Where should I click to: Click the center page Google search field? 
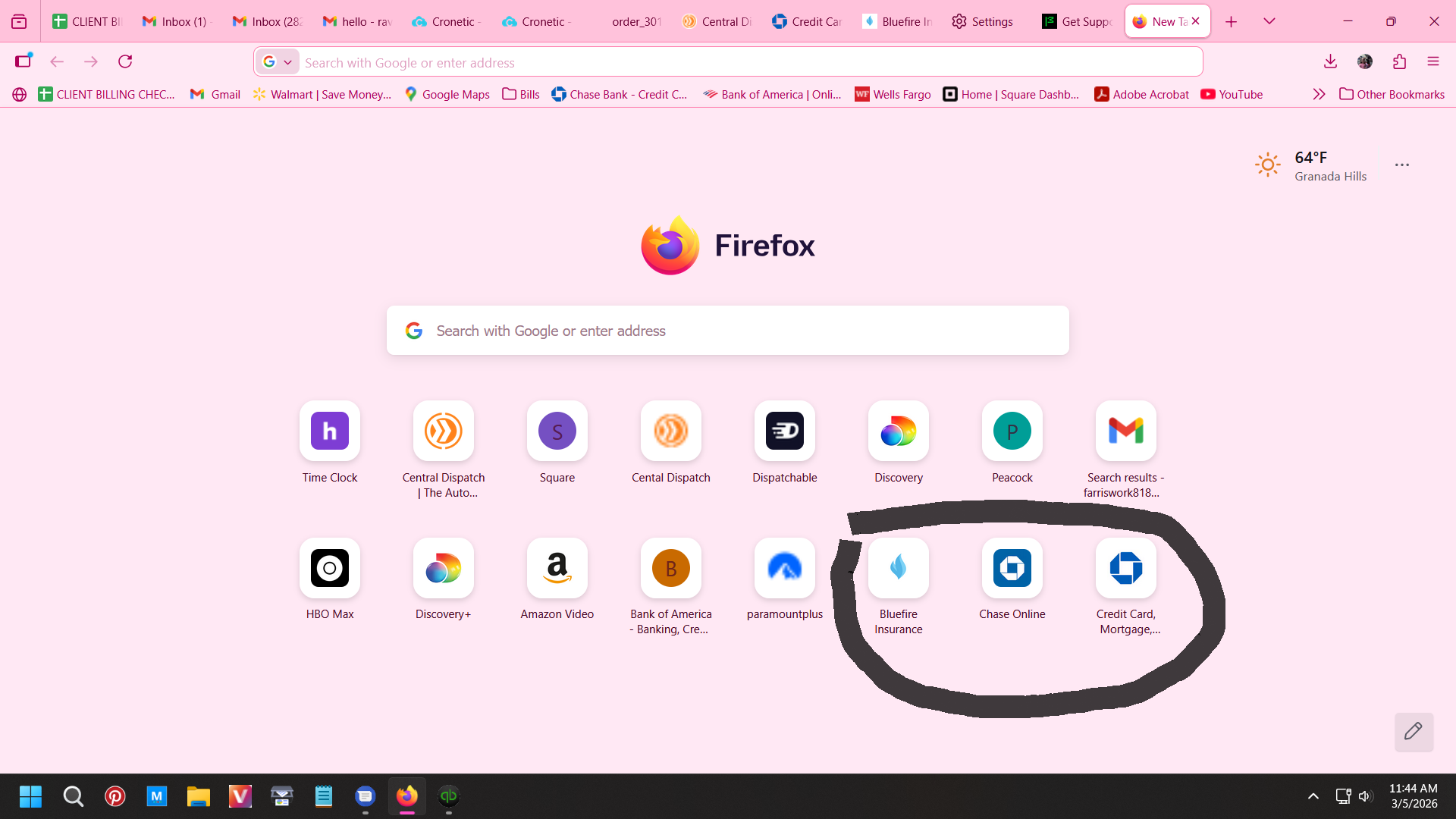728,331
